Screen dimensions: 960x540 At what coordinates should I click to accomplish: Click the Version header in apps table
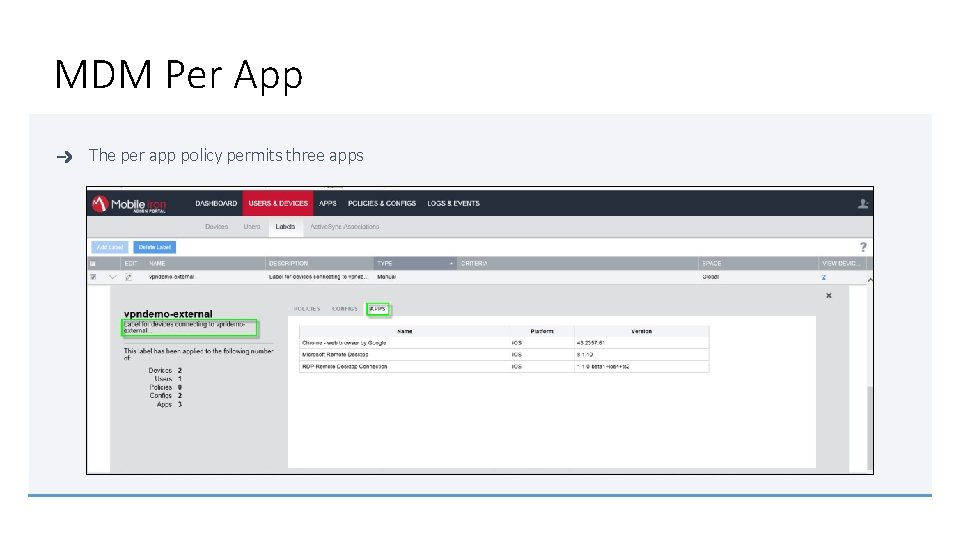click(642, 331)
